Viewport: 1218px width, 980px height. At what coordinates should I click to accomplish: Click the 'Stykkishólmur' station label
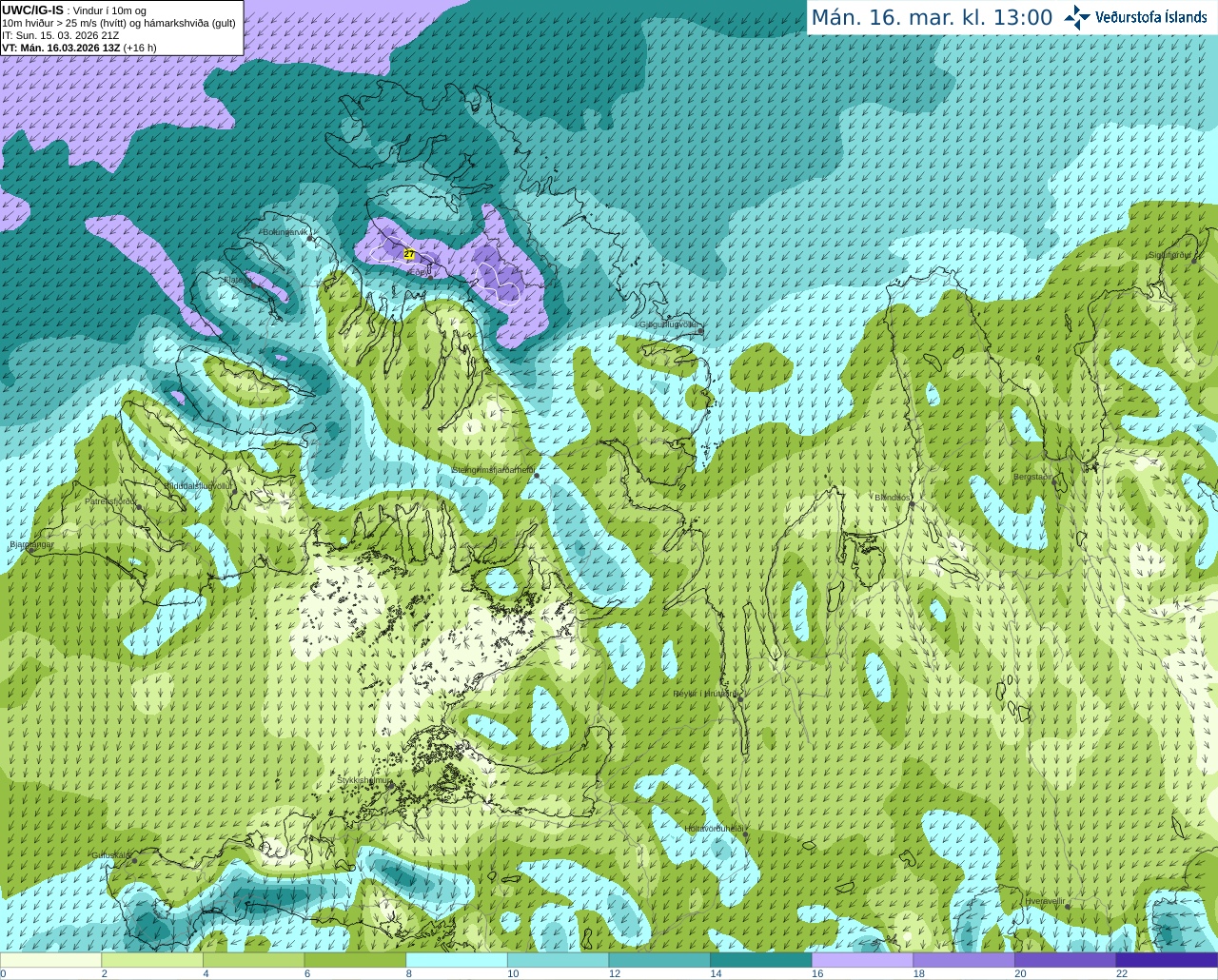[x=364, y=780]
